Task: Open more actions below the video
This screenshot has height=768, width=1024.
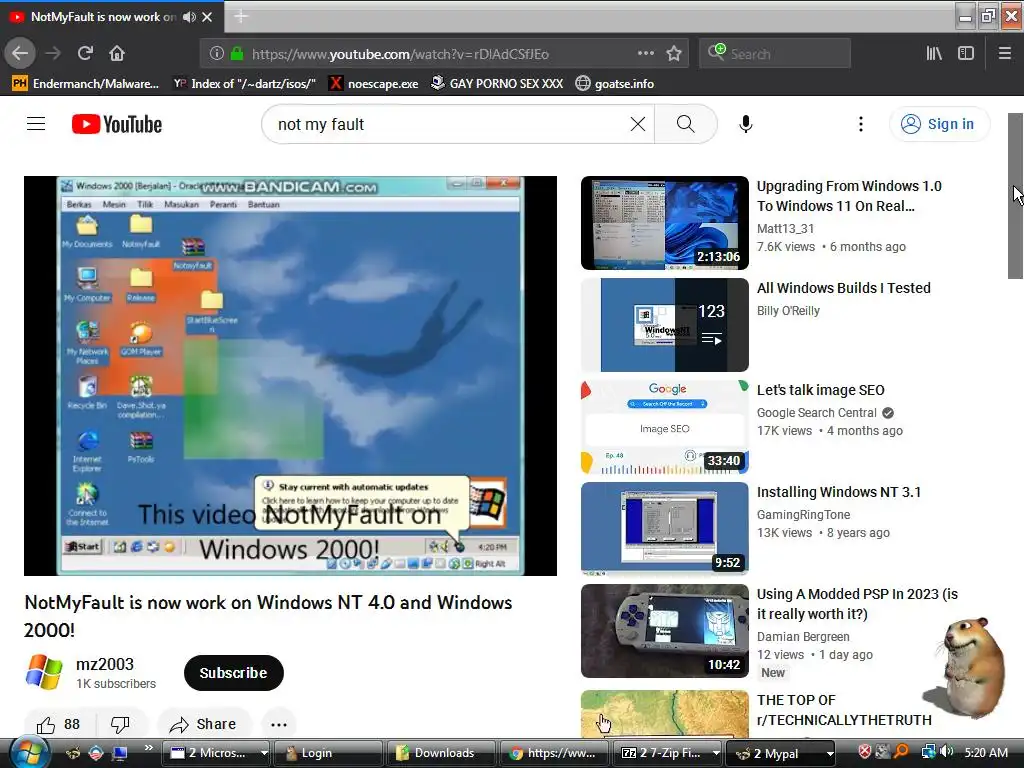Action: [279, 724]
